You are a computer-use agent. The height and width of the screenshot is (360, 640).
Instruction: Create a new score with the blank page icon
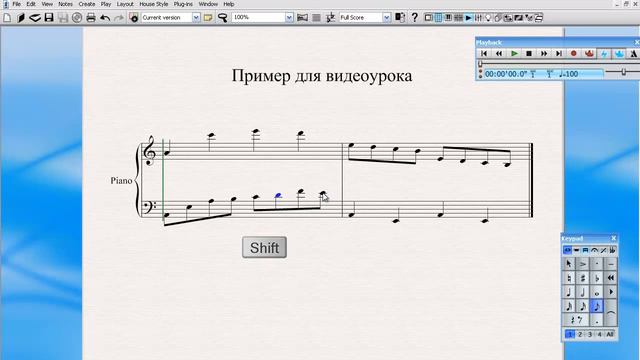(x=7, y=18)
